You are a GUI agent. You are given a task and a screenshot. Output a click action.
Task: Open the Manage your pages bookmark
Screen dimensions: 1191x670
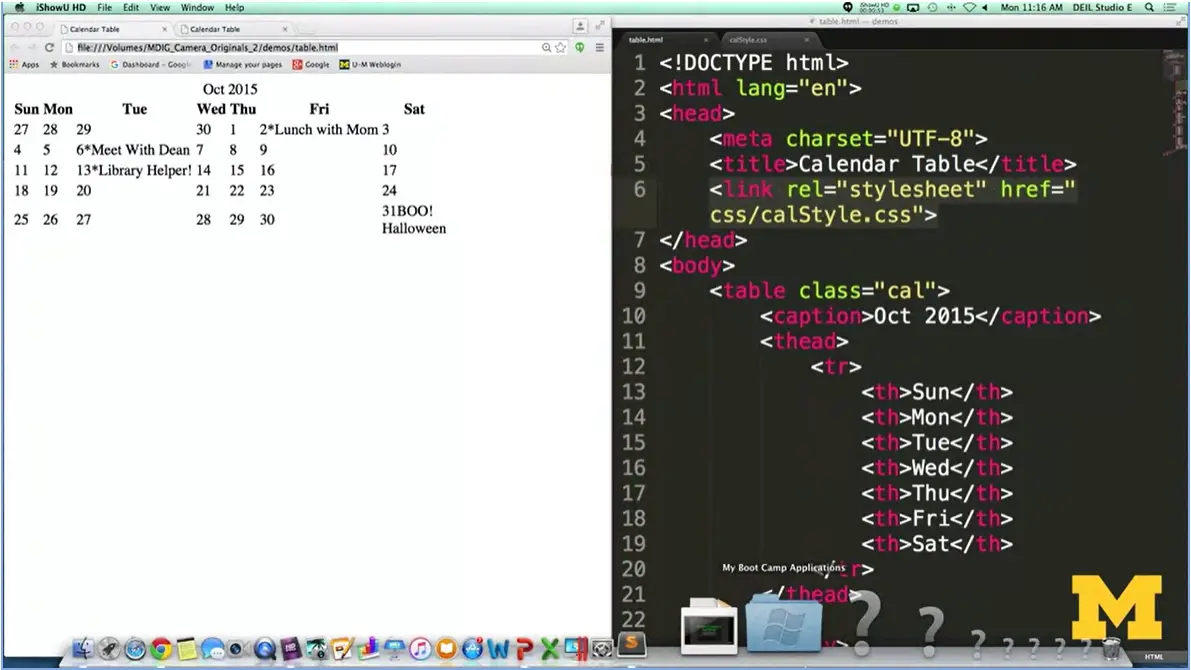click(242, 65)
